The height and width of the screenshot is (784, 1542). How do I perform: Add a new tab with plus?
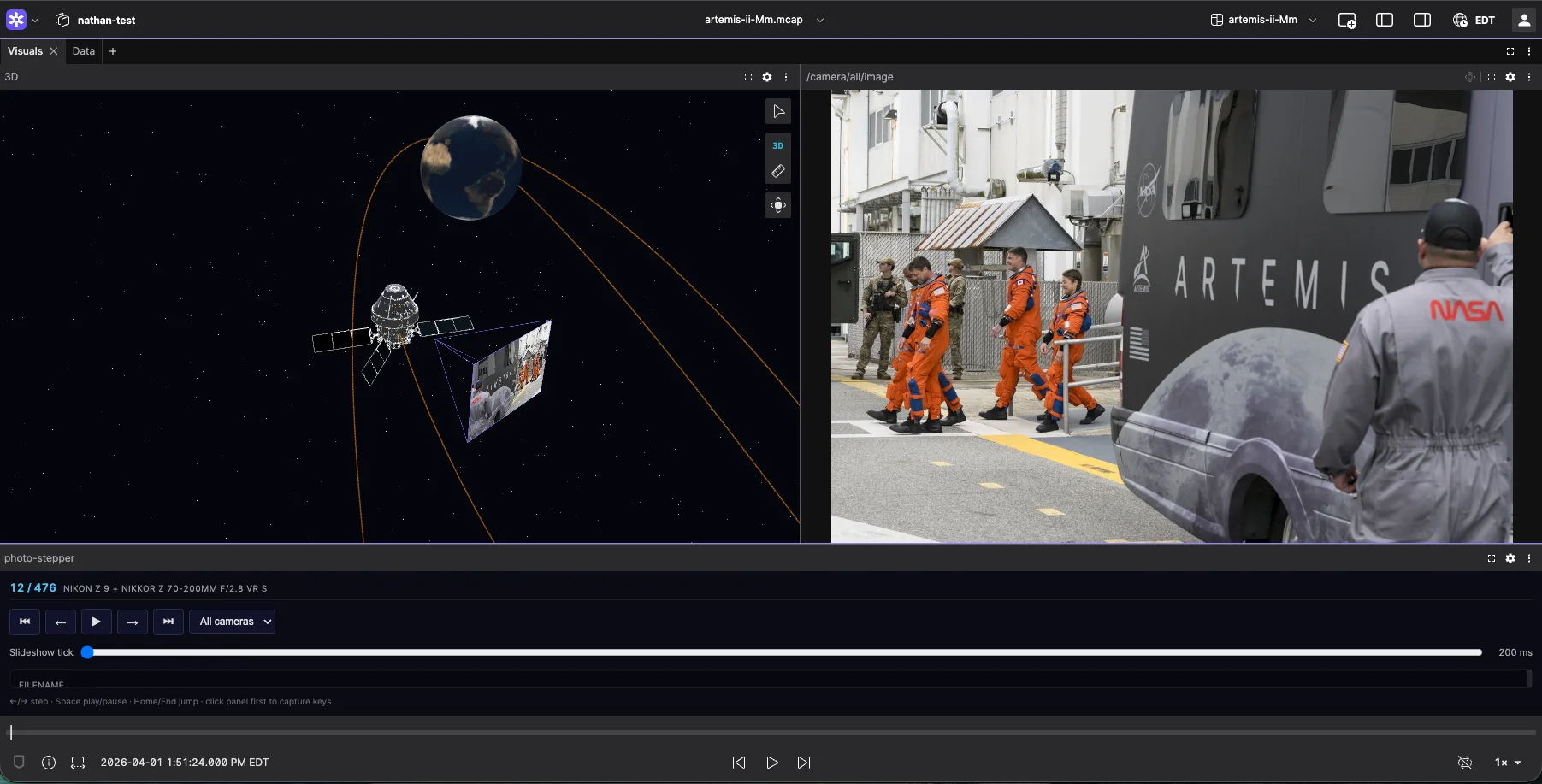coord(113,51)
